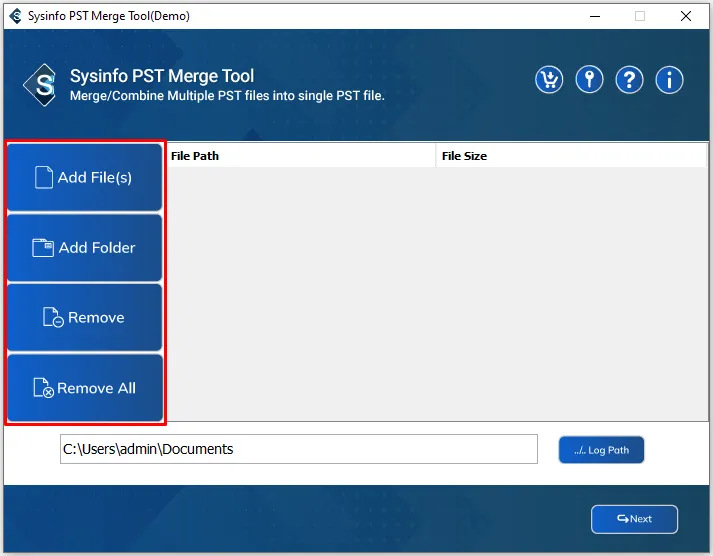This screenshot has width=713, height=556.
Task: Click the "Sysinfo PST Merge Tool" header title
Action: [x=162, y=76]
